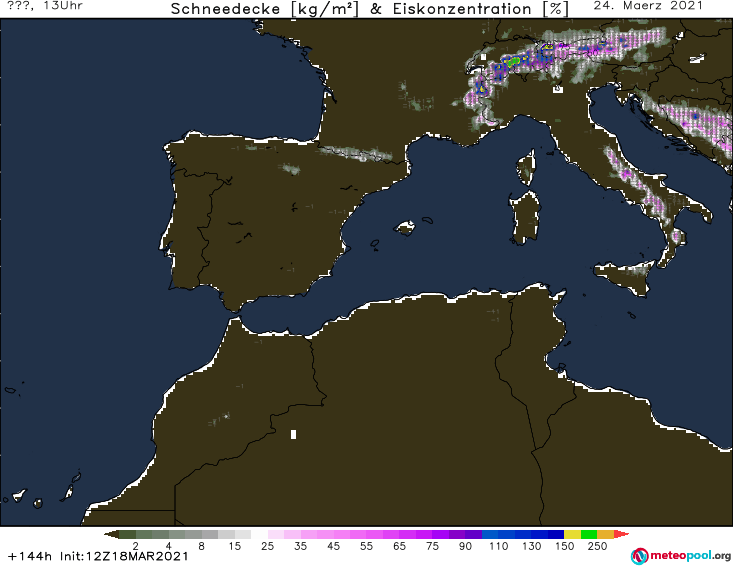Click the island of Sicily on the map
Screen dimensions: 733x566
coord(625,277)
